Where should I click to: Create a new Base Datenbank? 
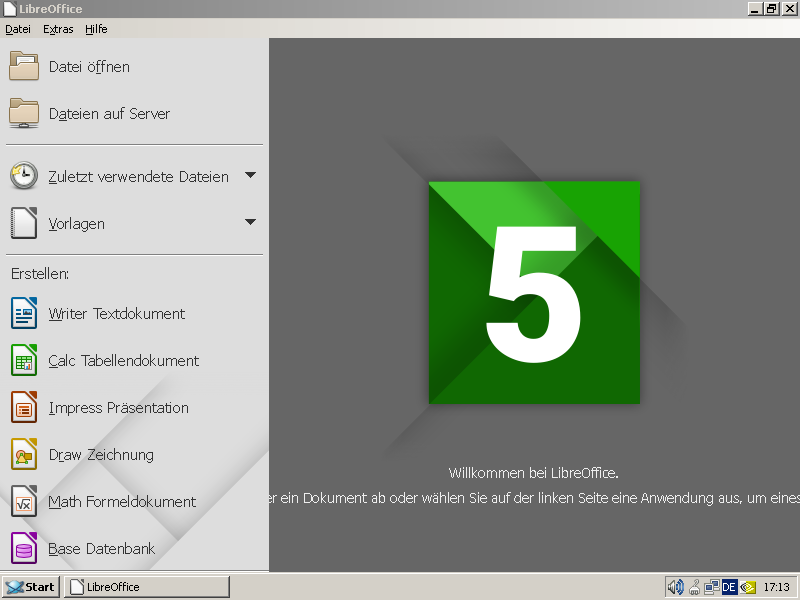[83, 548]
